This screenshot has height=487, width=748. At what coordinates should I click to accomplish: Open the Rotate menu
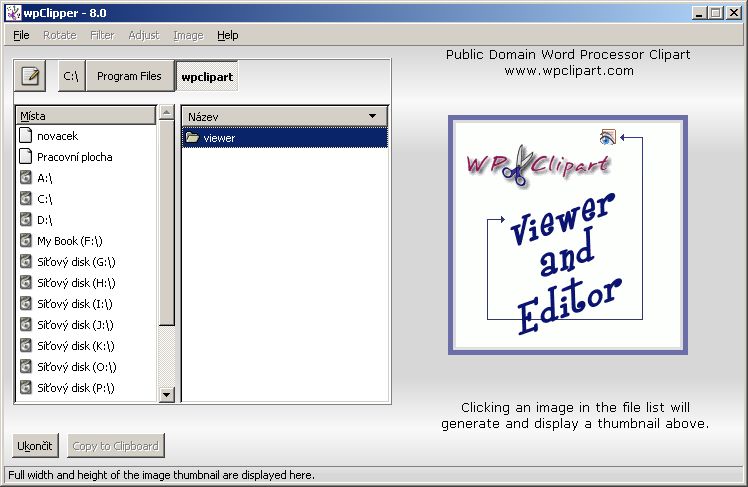click(60, 35)
